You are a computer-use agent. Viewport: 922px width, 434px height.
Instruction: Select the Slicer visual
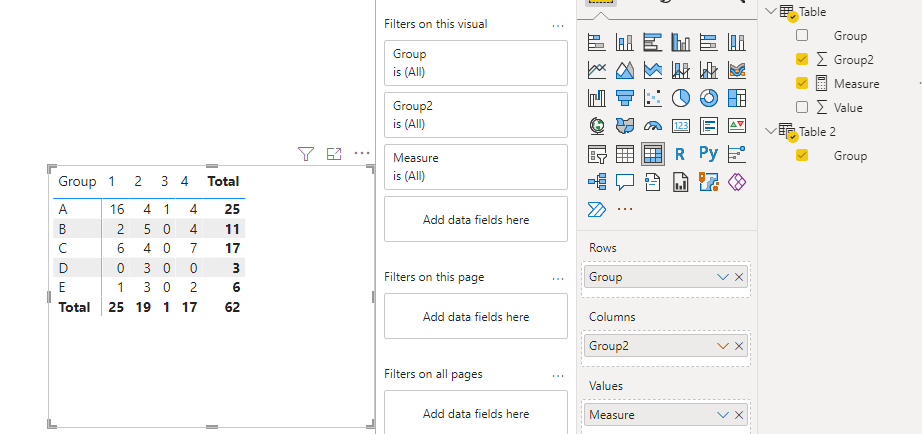click(x=596, y=154)
